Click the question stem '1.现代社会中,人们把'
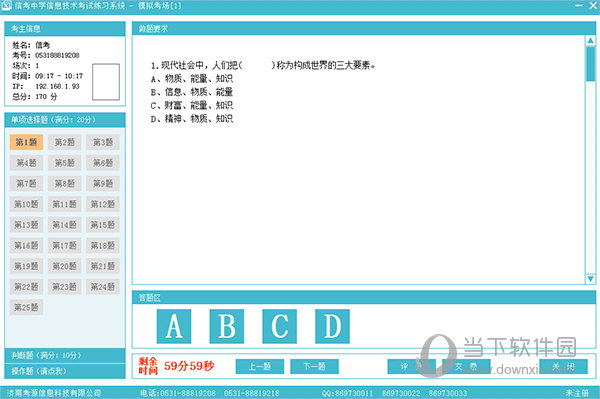Screen dimensions: 600x399 (x=197, y=65)
